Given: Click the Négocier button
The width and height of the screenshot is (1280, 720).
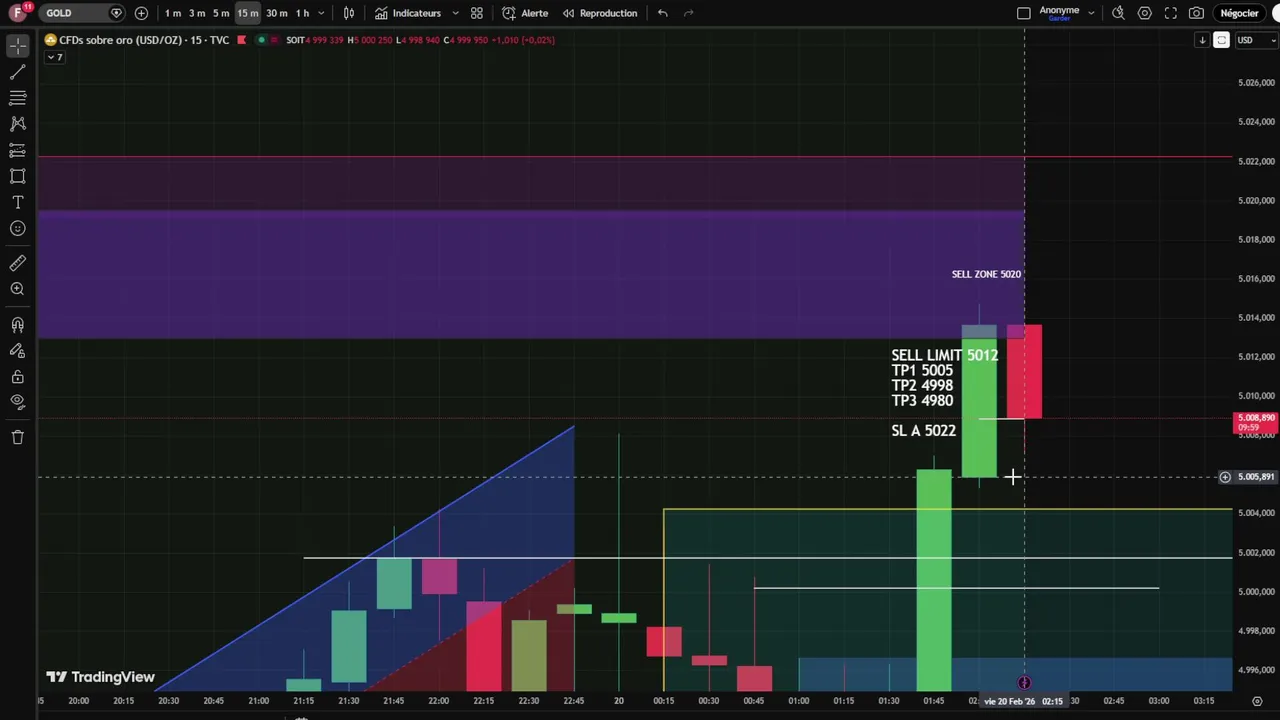Looking at the screenshot, I should [1240, 13].
